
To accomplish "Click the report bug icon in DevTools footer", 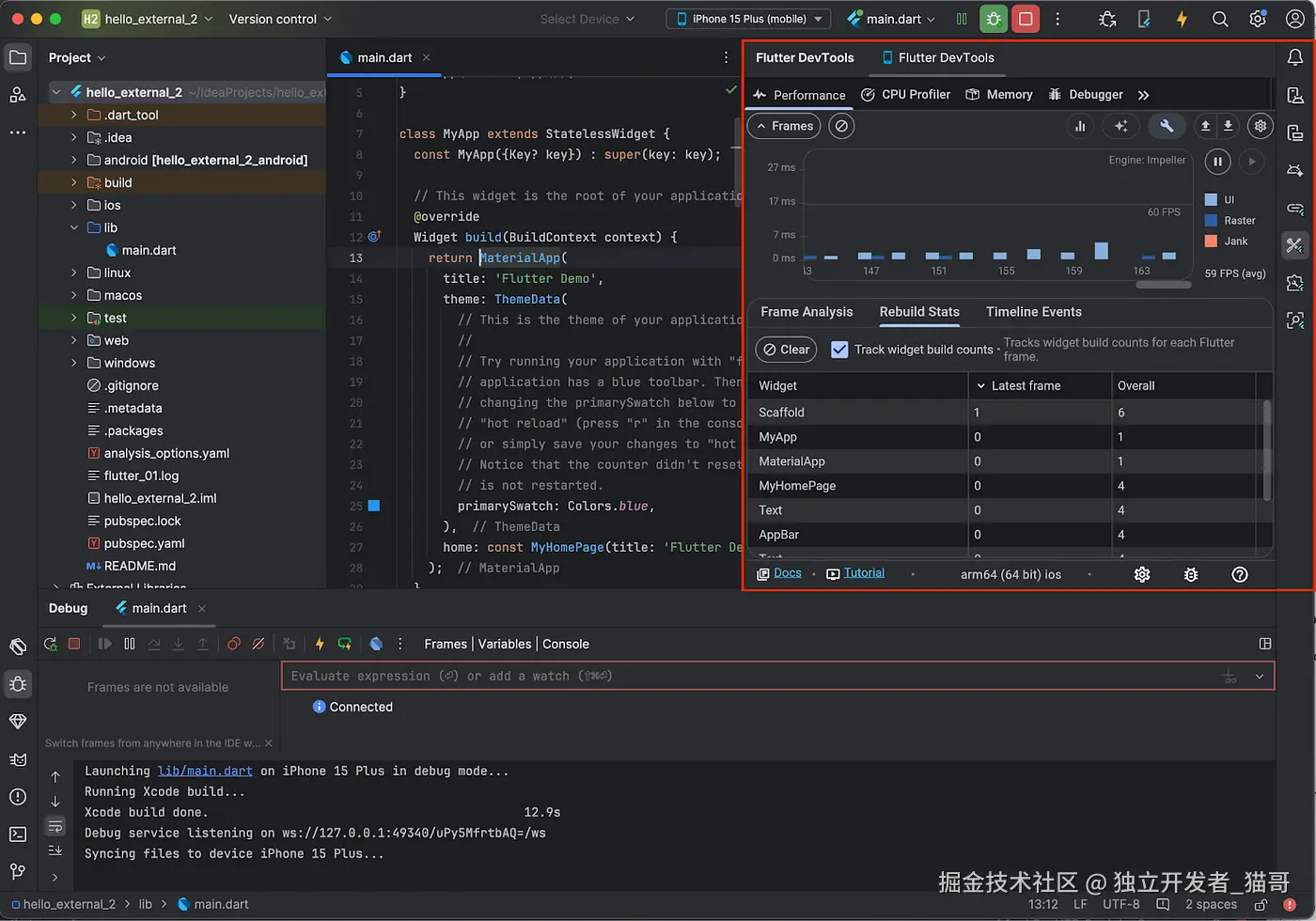I will (1191, 574).
